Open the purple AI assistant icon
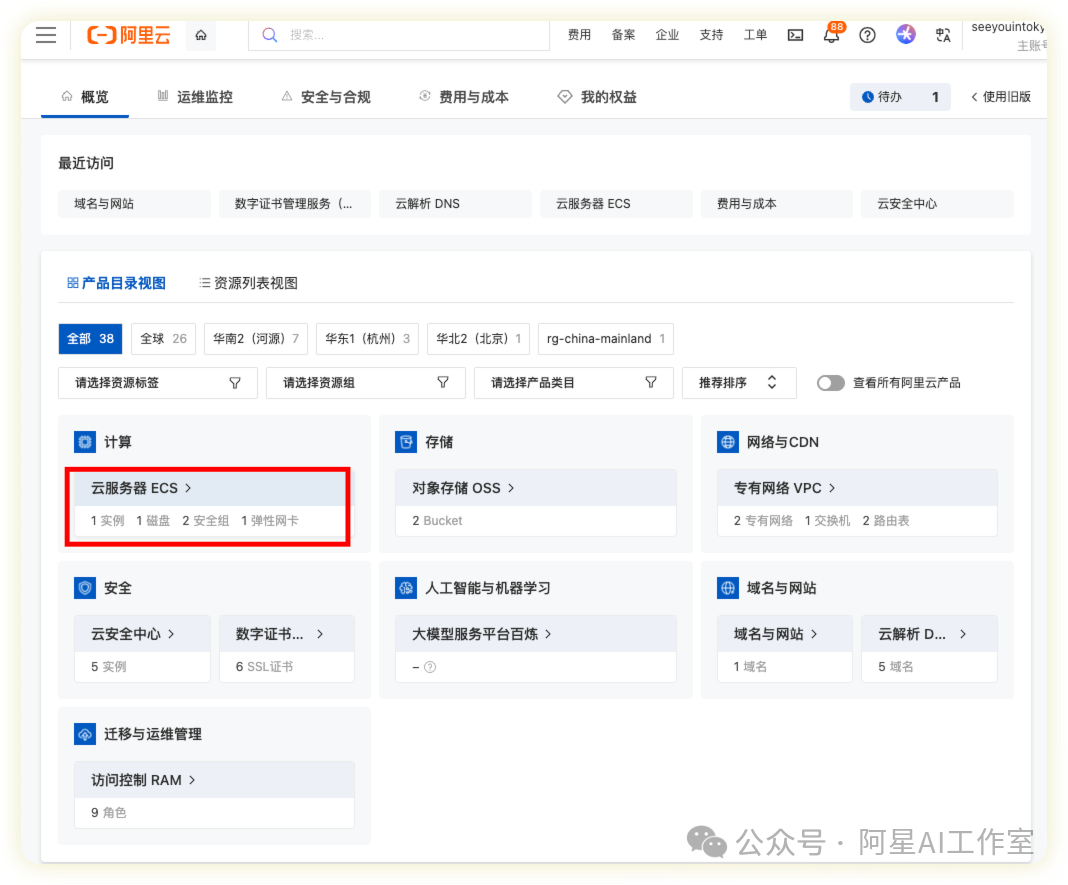 click(905, 34)
